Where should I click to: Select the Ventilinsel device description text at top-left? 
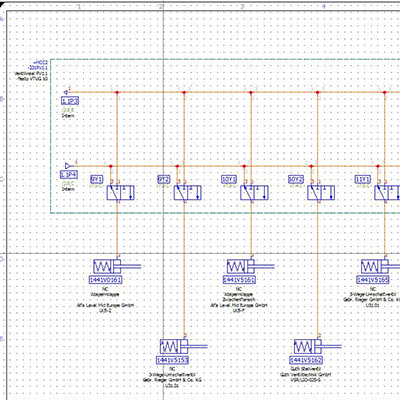tap(31, 73)
